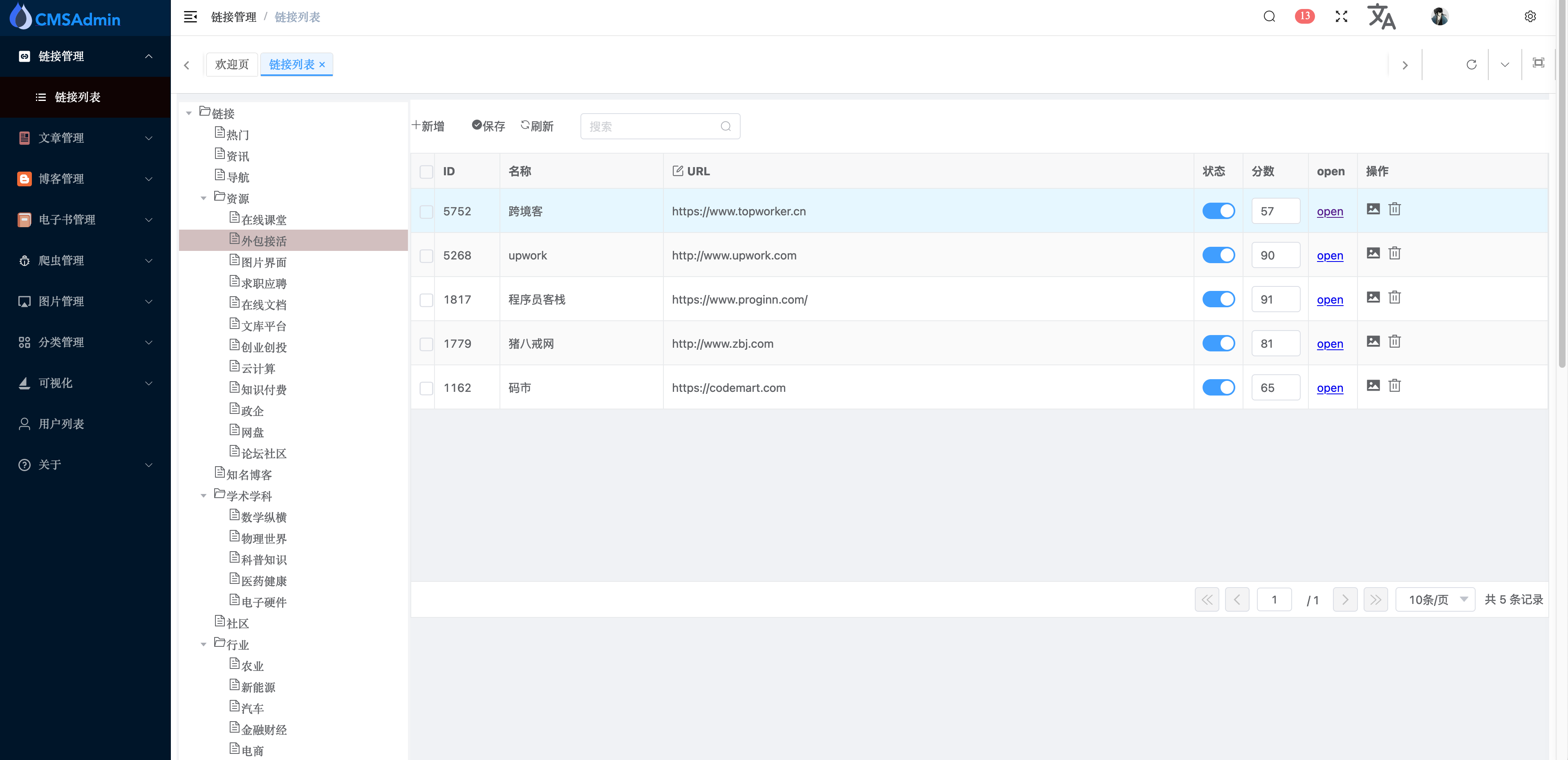Expand the 博客管理 sidebar menu
Image resolution: width=1568 pixels, height=760 pixels.
coord(85,179)
